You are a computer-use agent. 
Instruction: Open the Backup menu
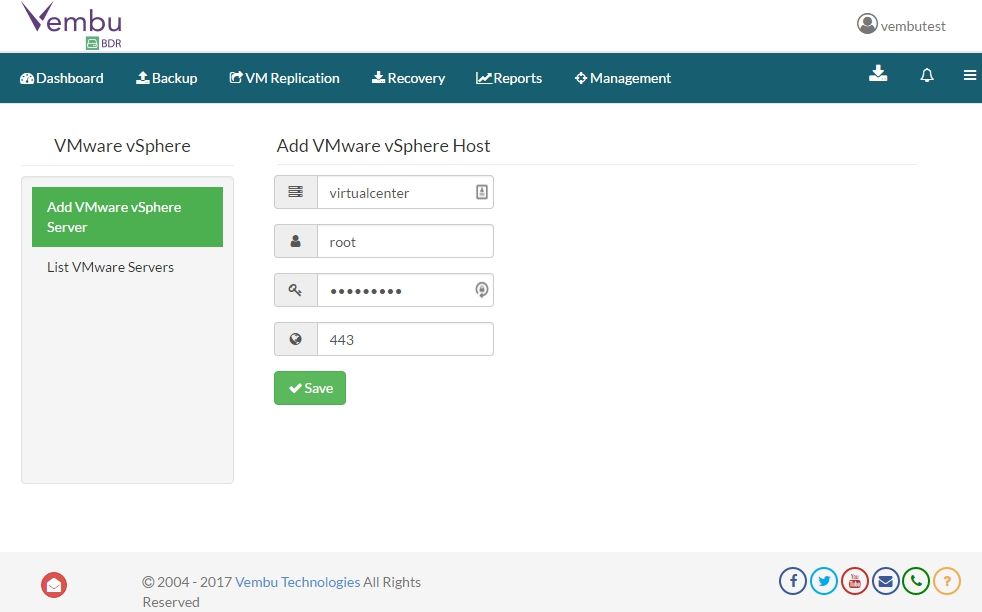click(x=167, y=78)
